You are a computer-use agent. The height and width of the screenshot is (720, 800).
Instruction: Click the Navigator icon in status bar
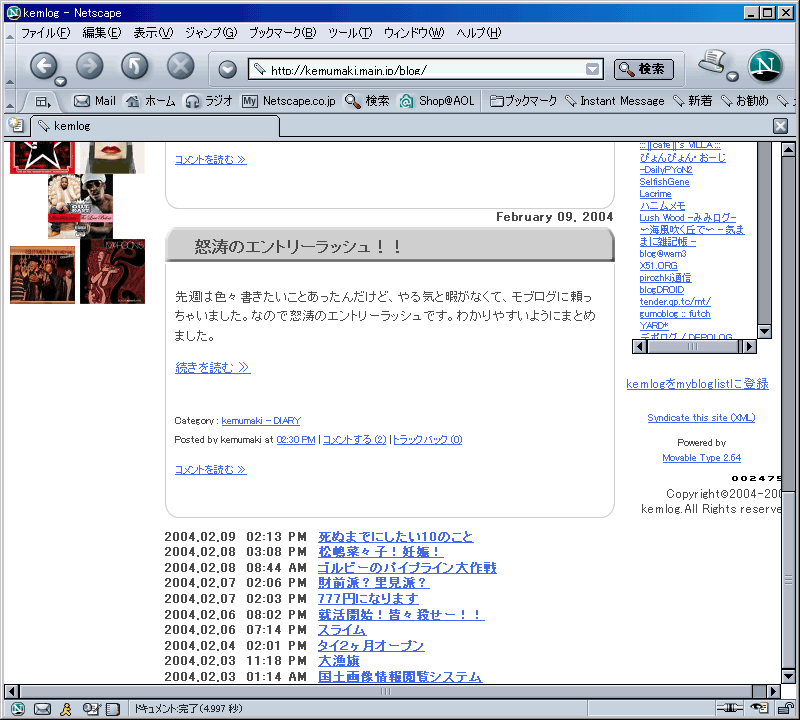[x=17, y=708]
